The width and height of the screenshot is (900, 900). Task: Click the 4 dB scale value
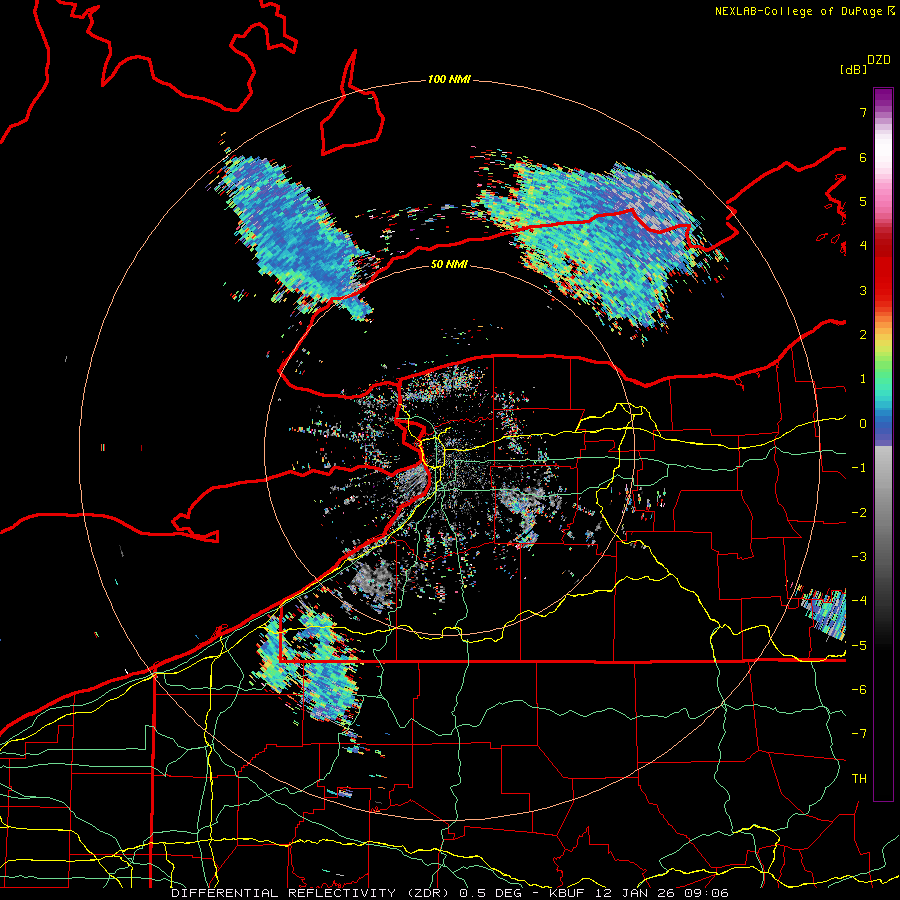coord(863,246)
